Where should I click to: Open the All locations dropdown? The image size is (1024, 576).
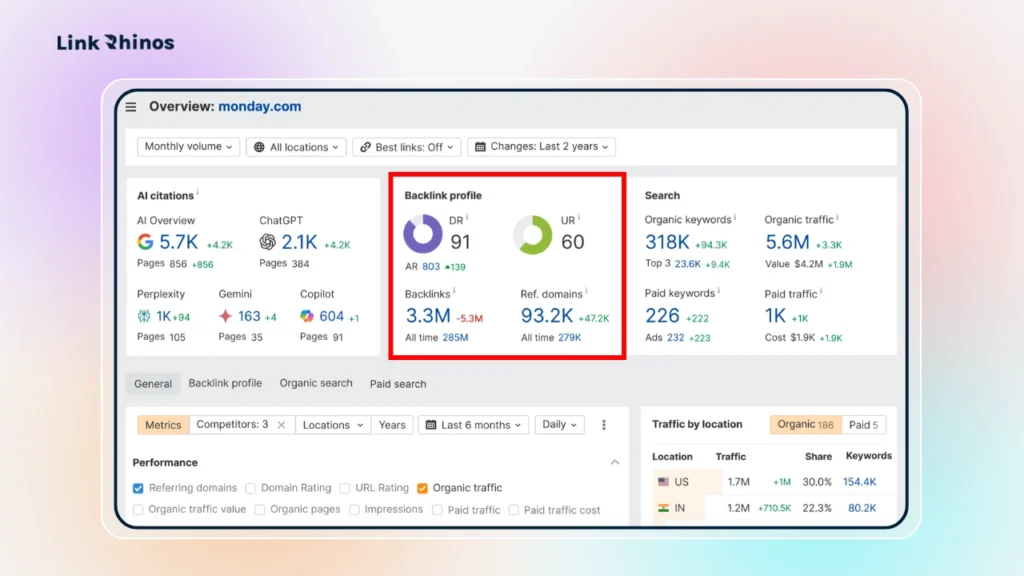296,147
